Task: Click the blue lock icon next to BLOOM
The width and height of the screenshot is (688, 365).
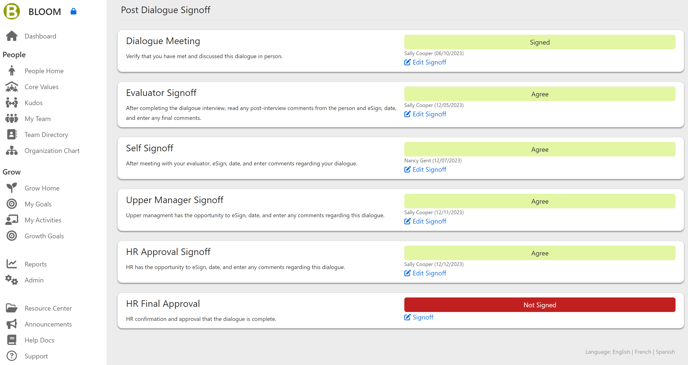Action: (x=73, y=11)
